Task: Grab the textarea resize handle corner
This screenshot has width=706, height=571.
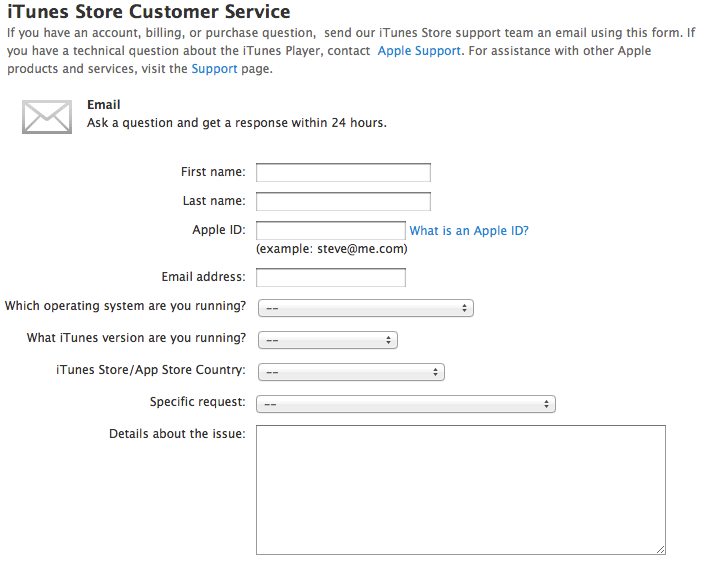Action: (x=661, y=549)
